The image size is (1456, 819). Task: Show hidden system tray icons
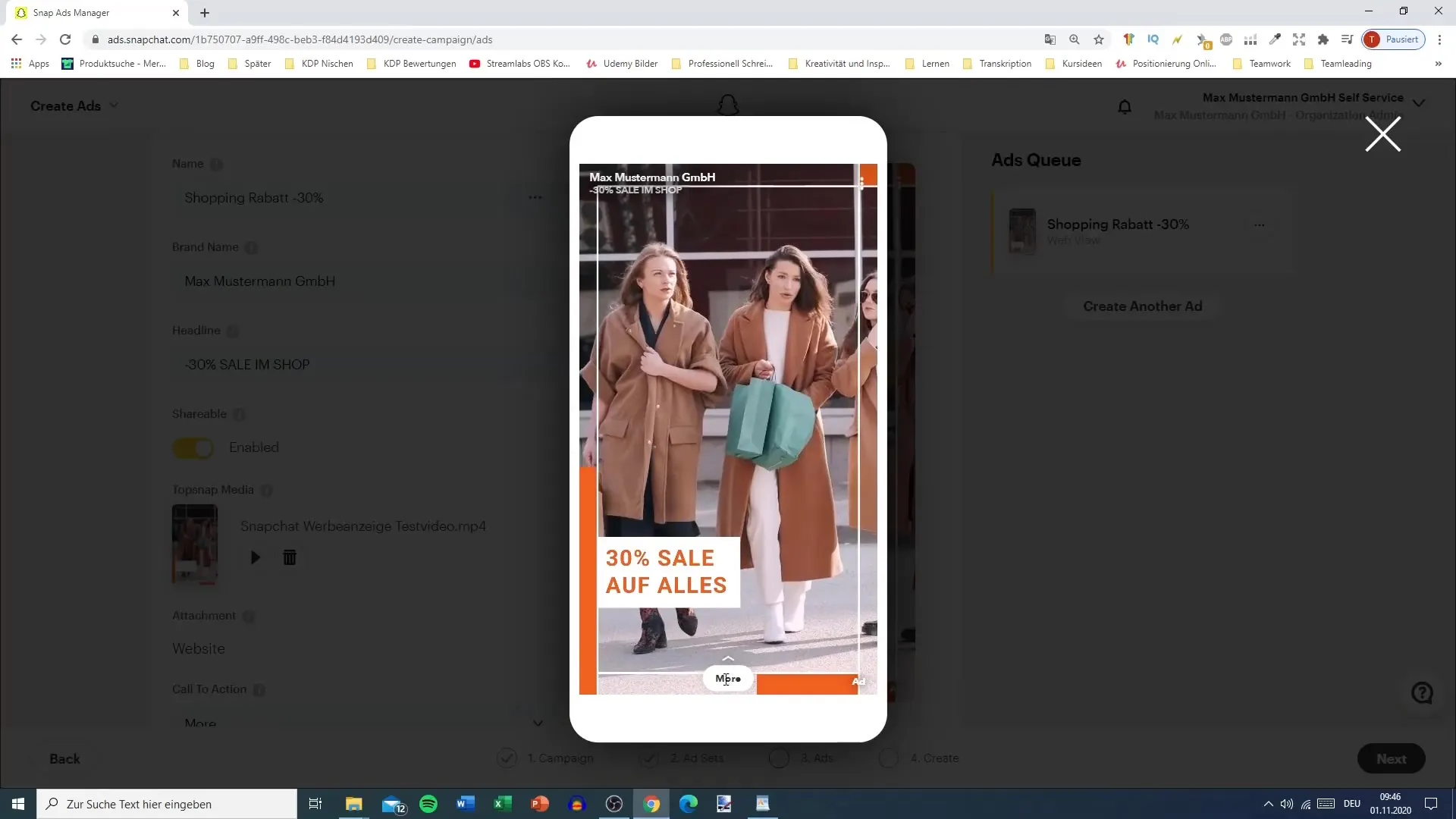(1268, 804)
